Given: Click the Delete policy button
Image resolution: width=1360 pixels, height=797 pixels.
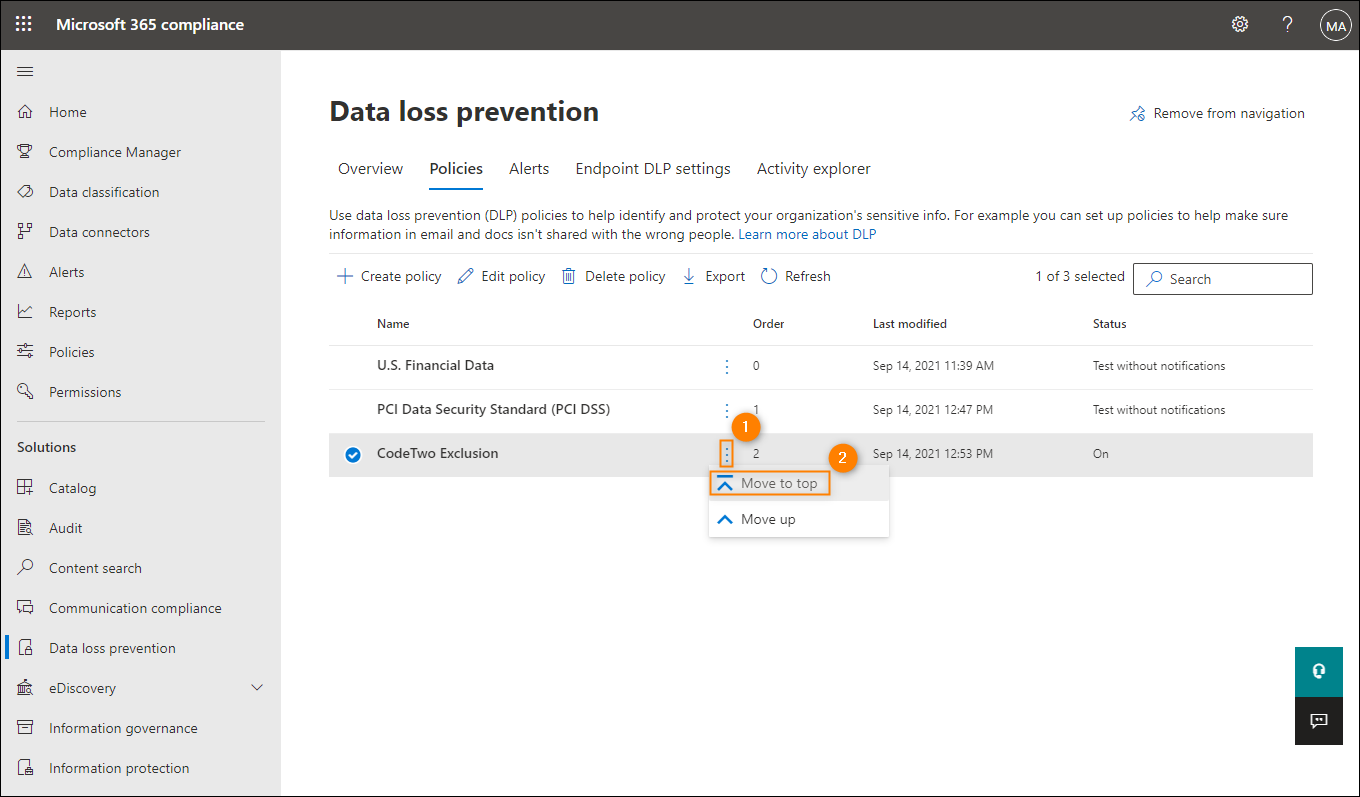Looking at the screenshot, I should coord(613,276).
